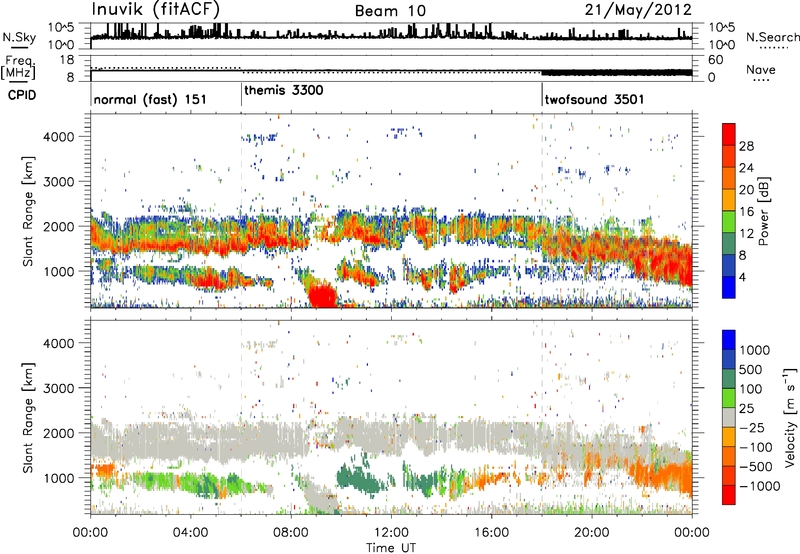This screenshot has width=800, height=554.
Task: Select 'themis 3300' CPID label
Action: pos(284,90)
